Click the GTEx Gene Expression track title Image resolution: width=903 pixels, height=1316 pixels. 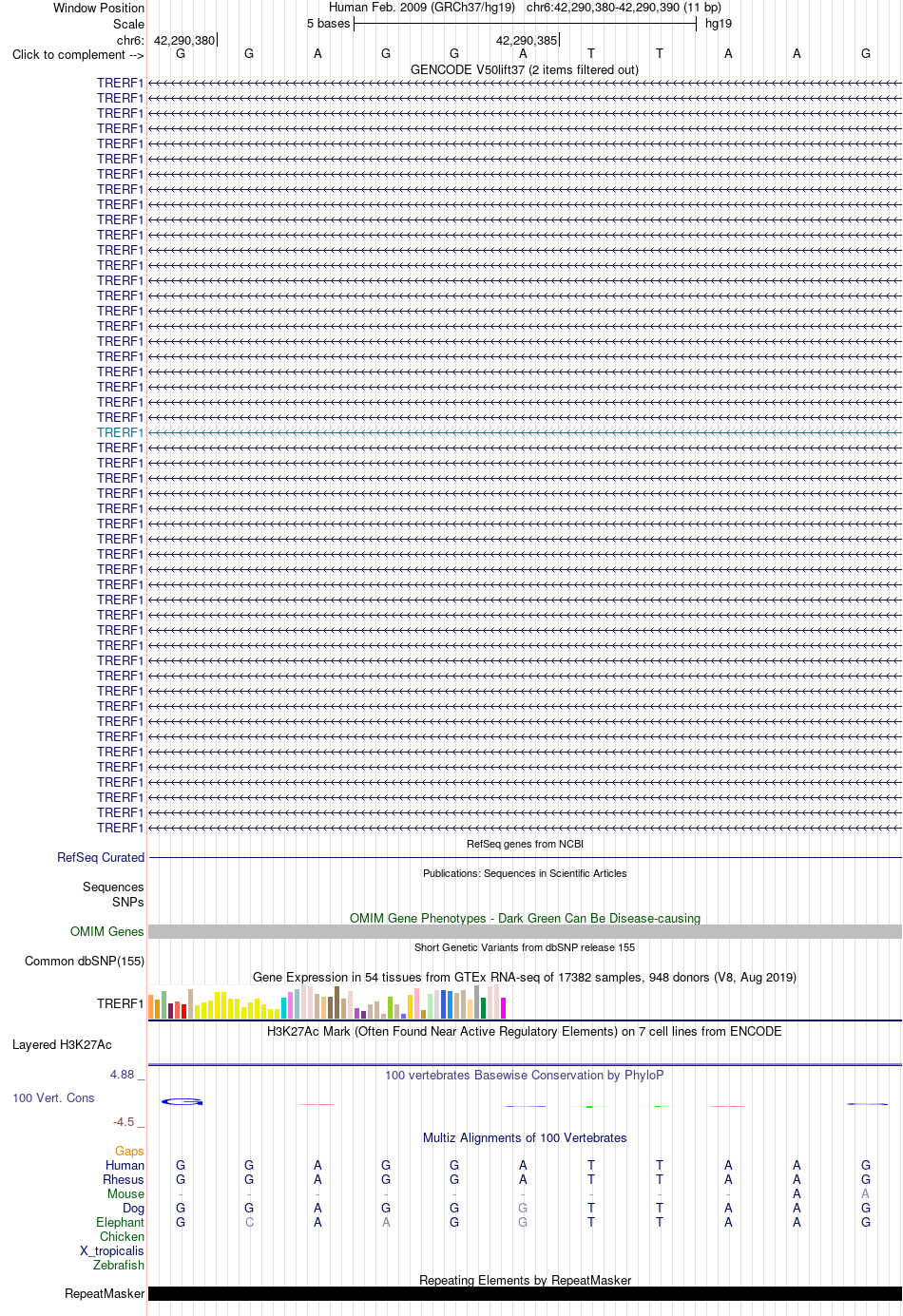click(x=525, y=977)
